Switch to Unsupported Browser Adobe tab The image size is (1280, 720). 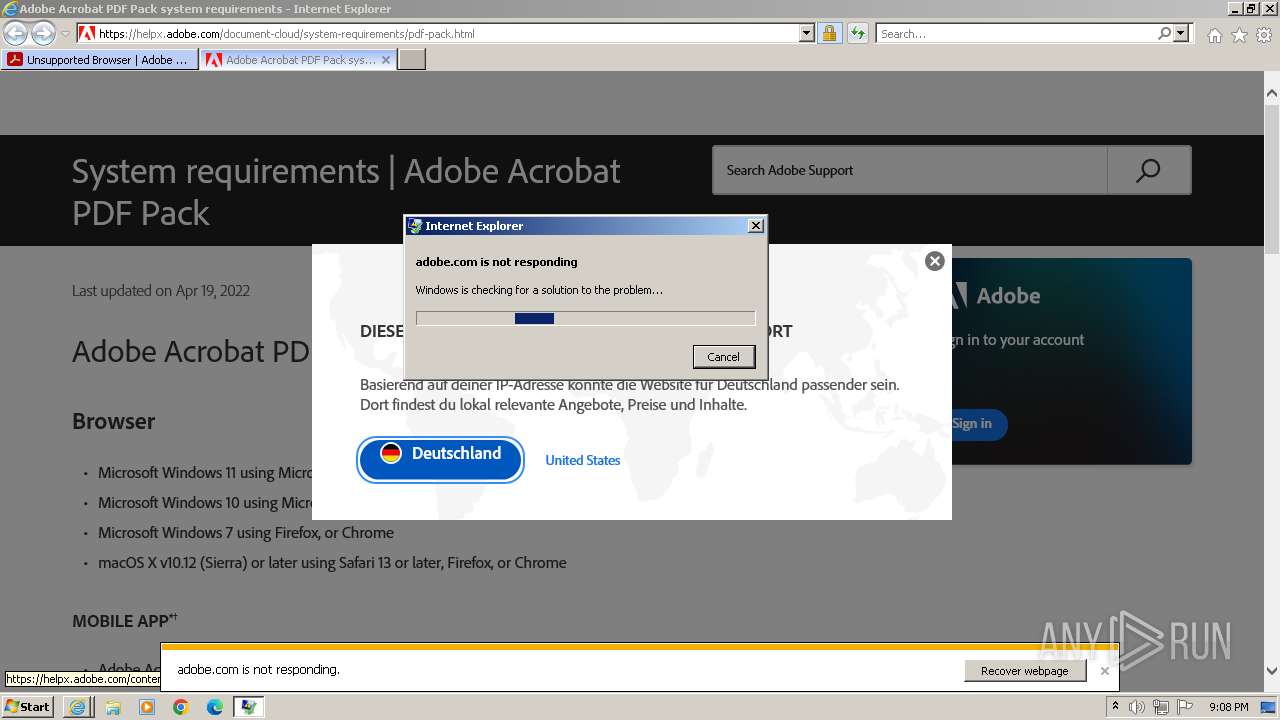pyautogui.click(x=99, y=60)
